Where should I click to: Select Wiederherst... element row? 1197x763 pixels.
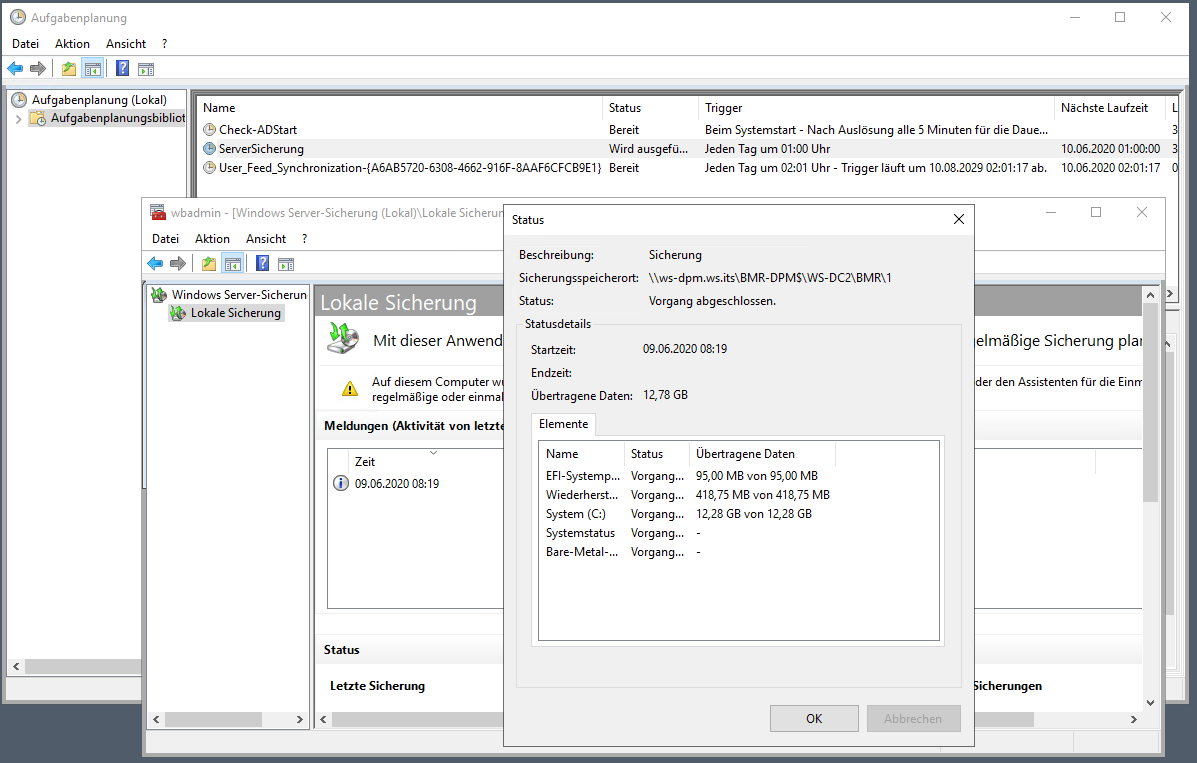[738, 495]
